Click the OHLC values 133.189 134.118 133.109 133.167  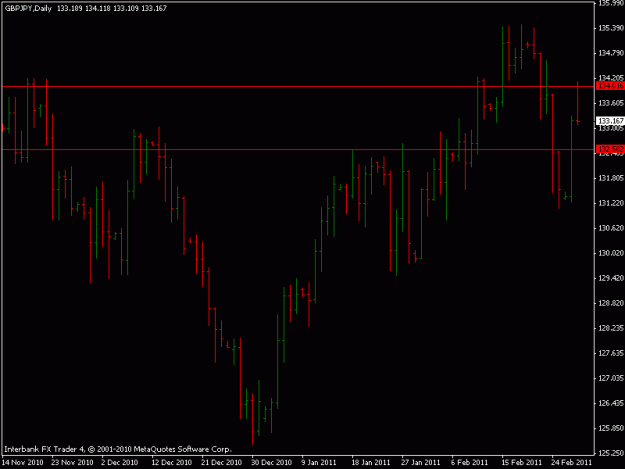coord(112,8)
